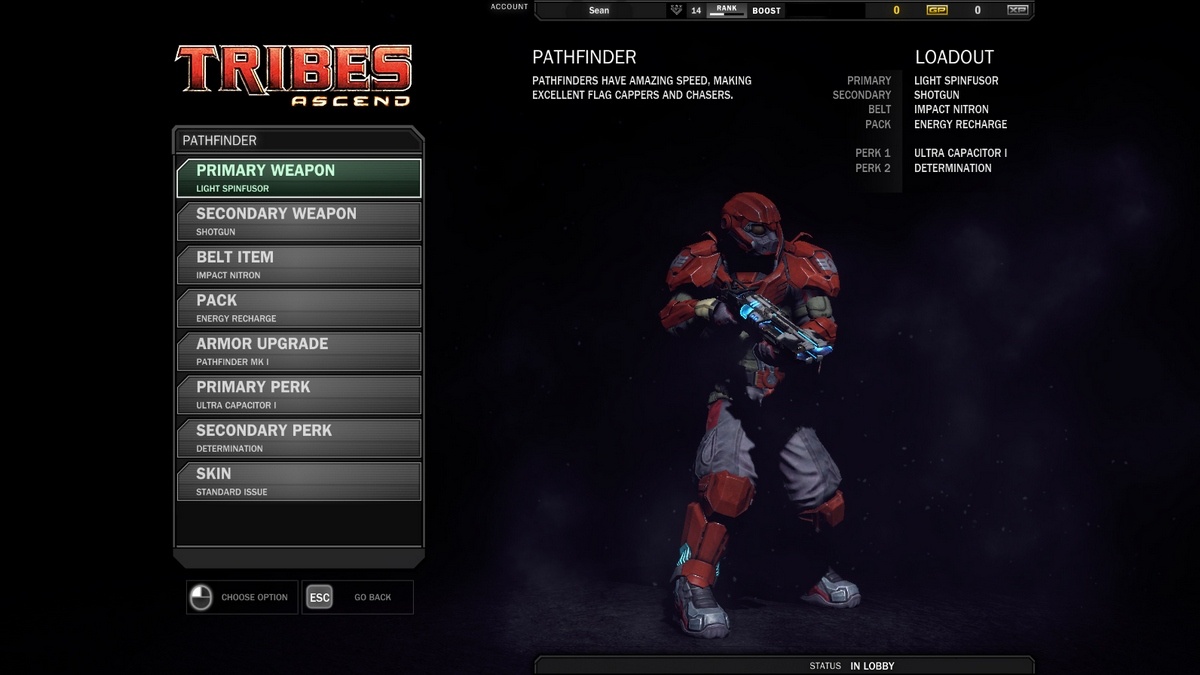Image resolution: width=1200 pixels, height=675 pixels.
Task: Select the Primary Perk Ultra Capacitor slot
Action: click(299, 394)
